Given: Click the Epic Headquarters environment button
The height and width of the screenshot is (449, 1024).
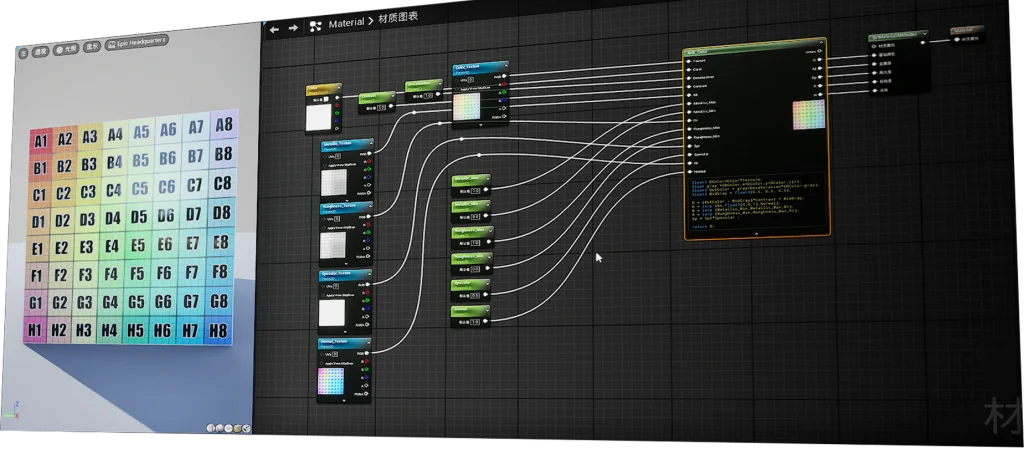Looking at the screenshot, I should click(136, 42).
